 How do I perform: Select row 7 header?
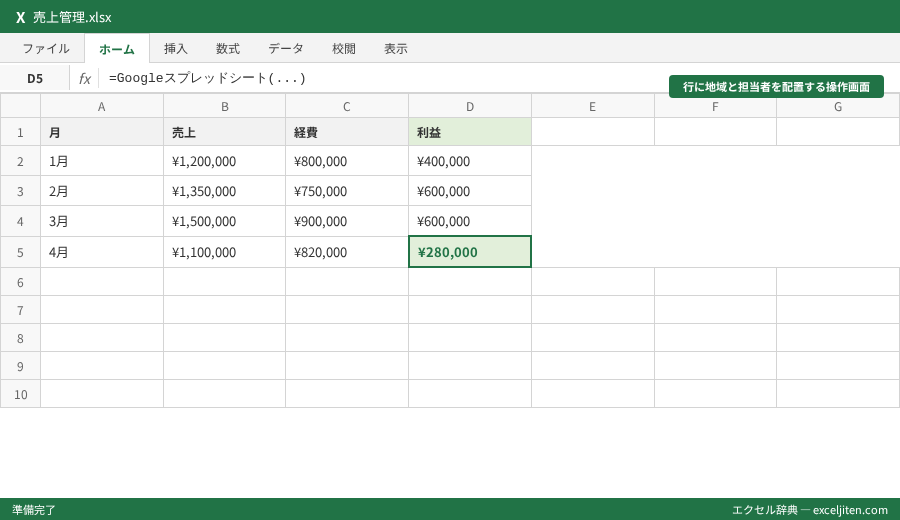point(20,310)
